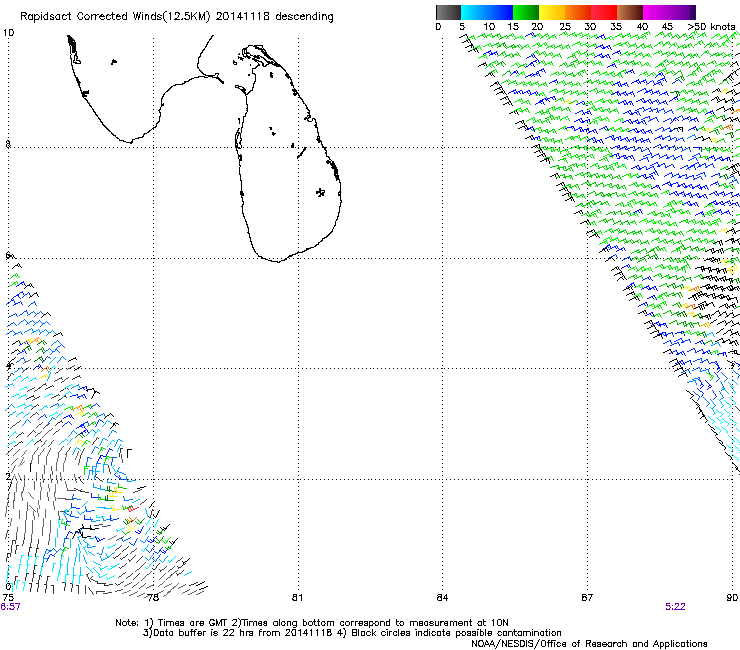Click the yellow 20-25 knots color segment

coord(552,12)
